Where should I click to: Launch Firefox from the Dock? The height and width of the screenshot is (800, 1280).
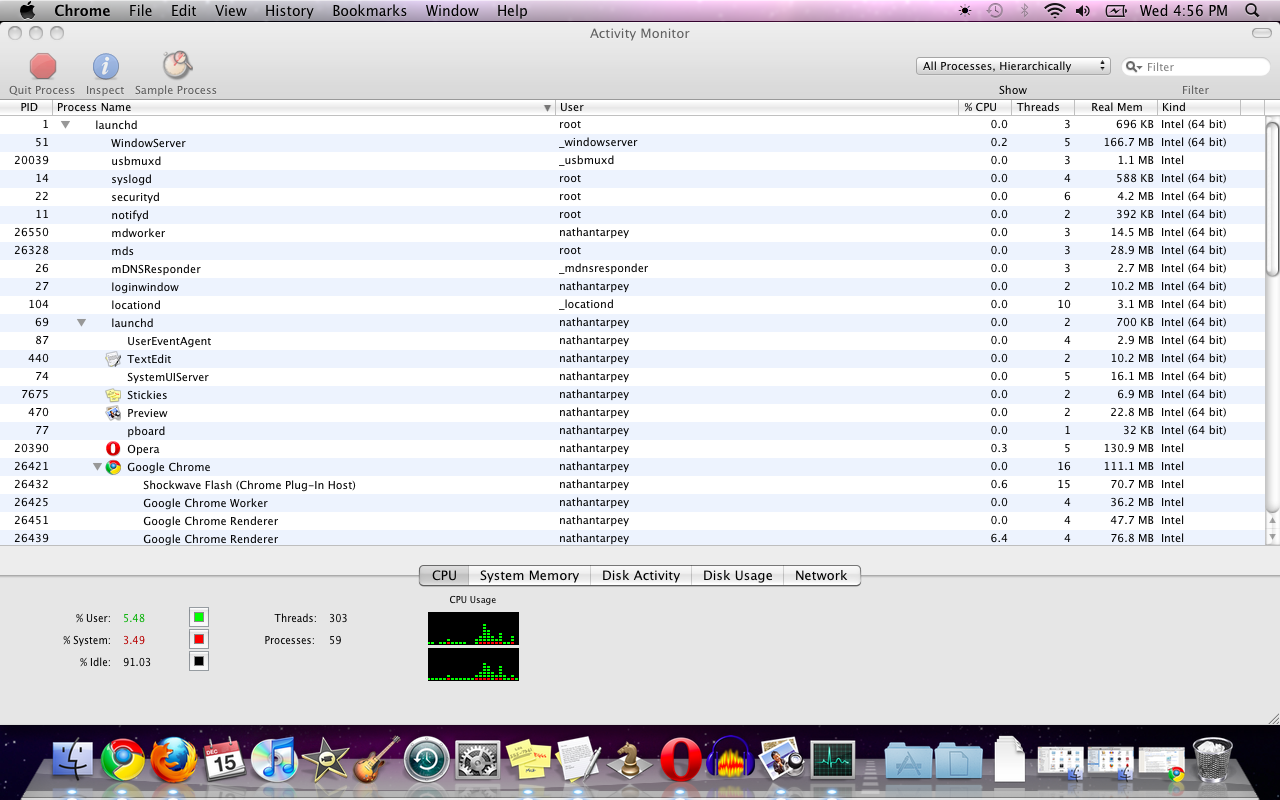click(174, 760)
